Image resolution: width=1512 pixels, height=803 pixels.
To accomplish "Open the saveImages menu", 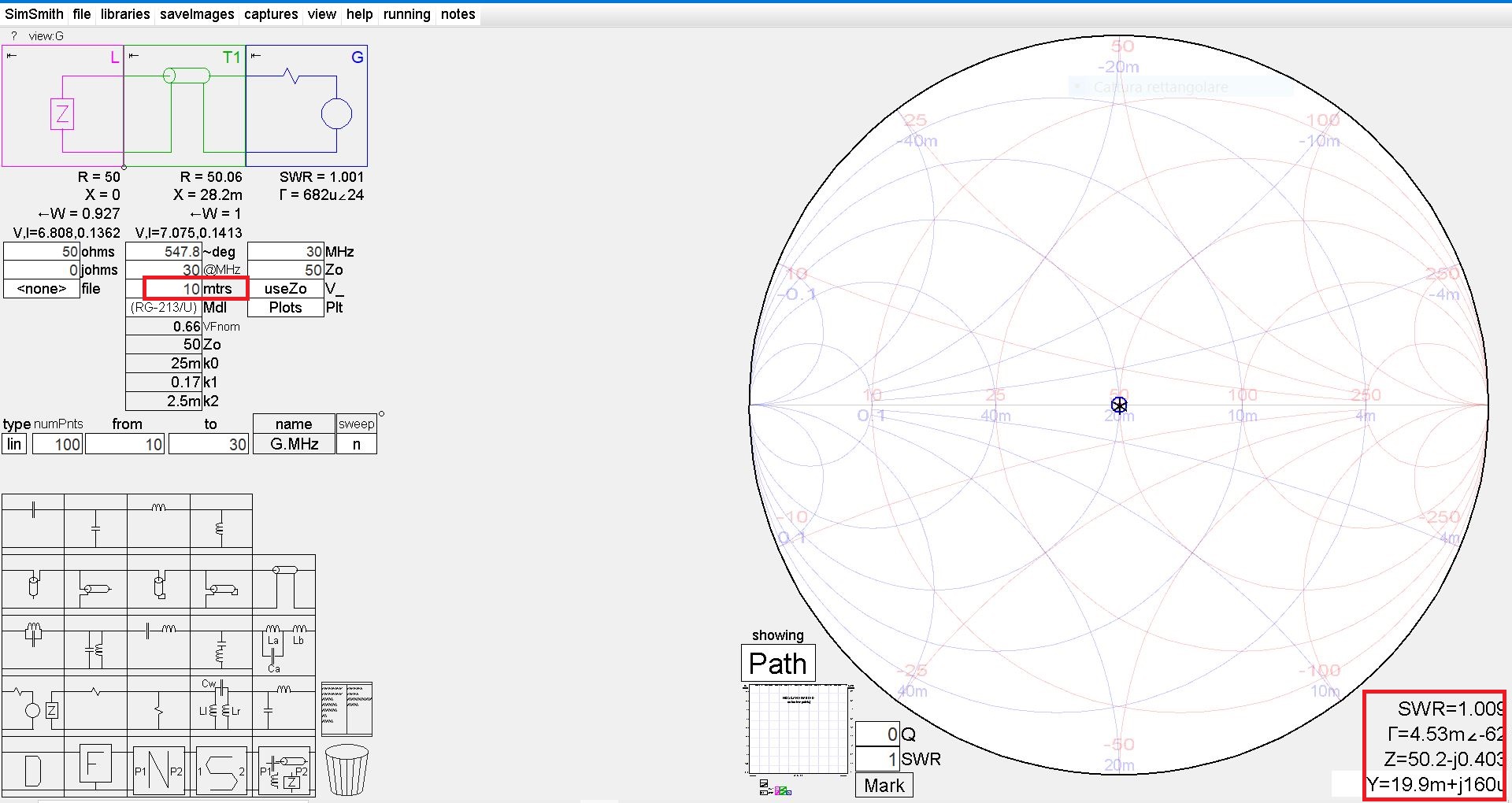I will coord(197,14).
